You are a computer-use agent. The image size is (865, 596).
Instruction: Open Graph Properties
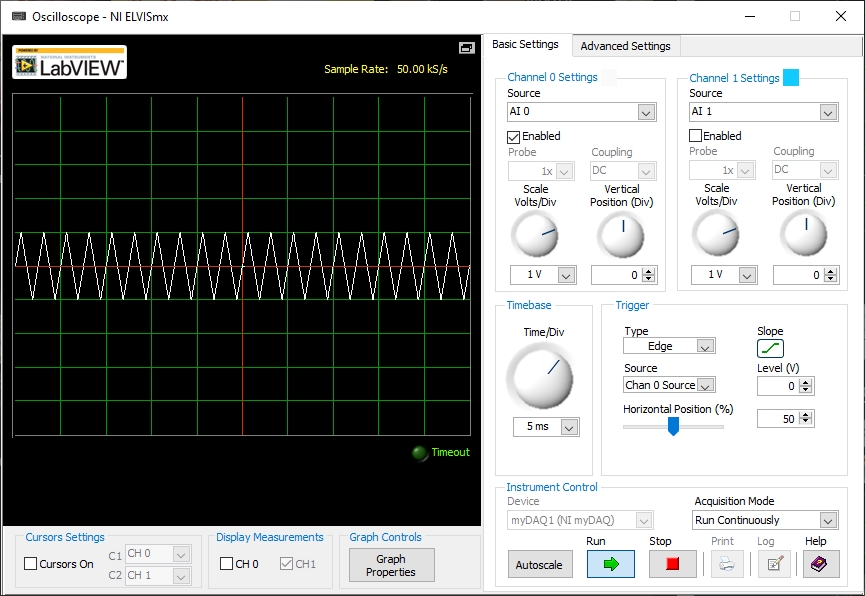(391, 565)
